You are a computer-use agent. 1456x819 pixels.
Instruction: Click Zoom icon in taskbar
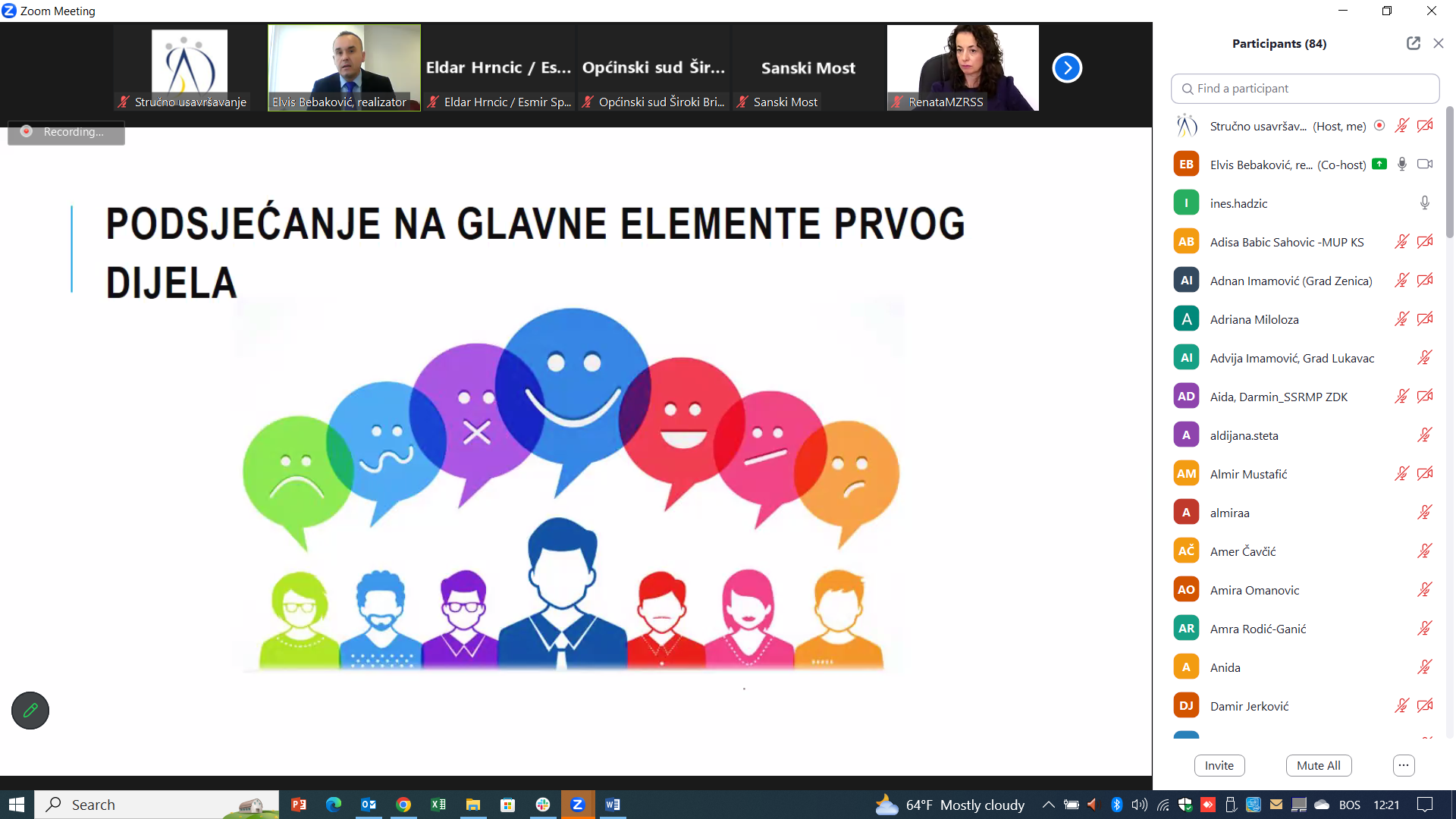point(578,805)
